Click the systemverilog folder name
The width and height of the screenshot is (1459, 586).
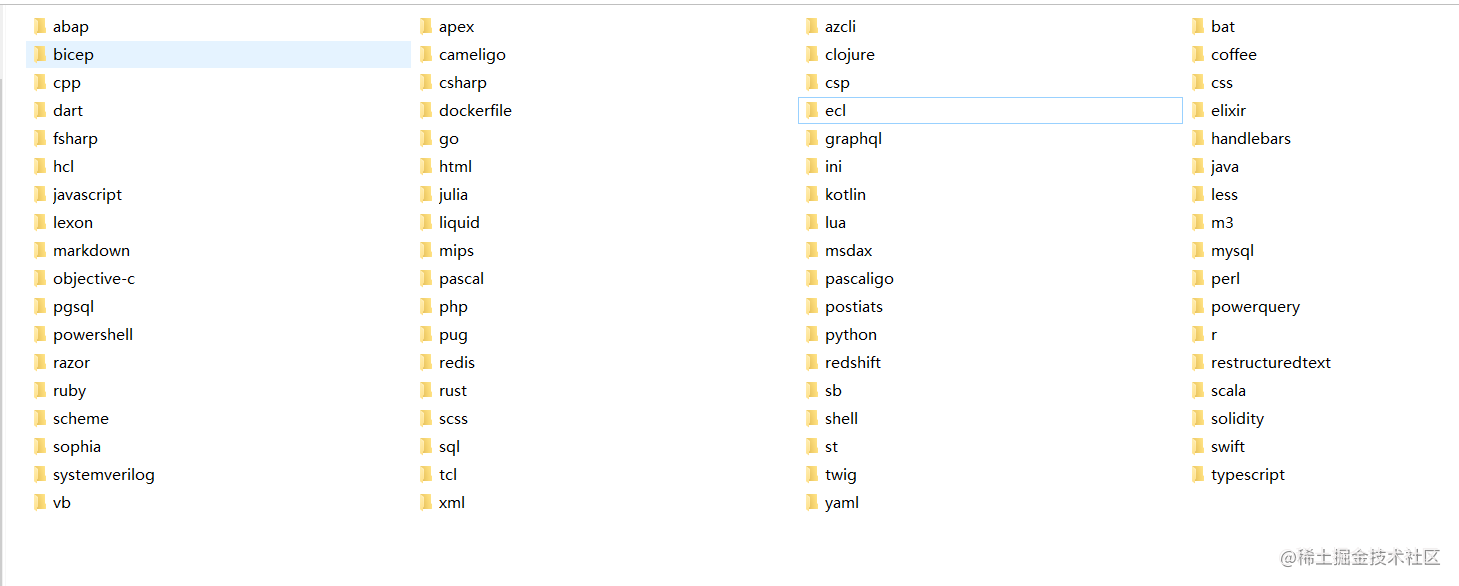click(x=104, y=475)
